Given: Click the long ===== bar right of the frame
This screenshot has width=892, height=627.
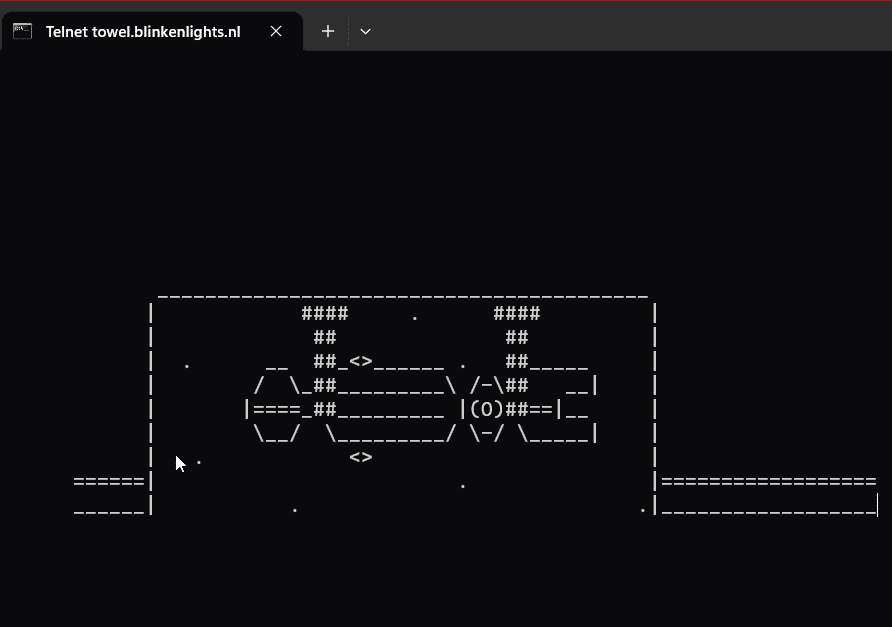Looking at the screenshot, I should click(x=768, y=482).
